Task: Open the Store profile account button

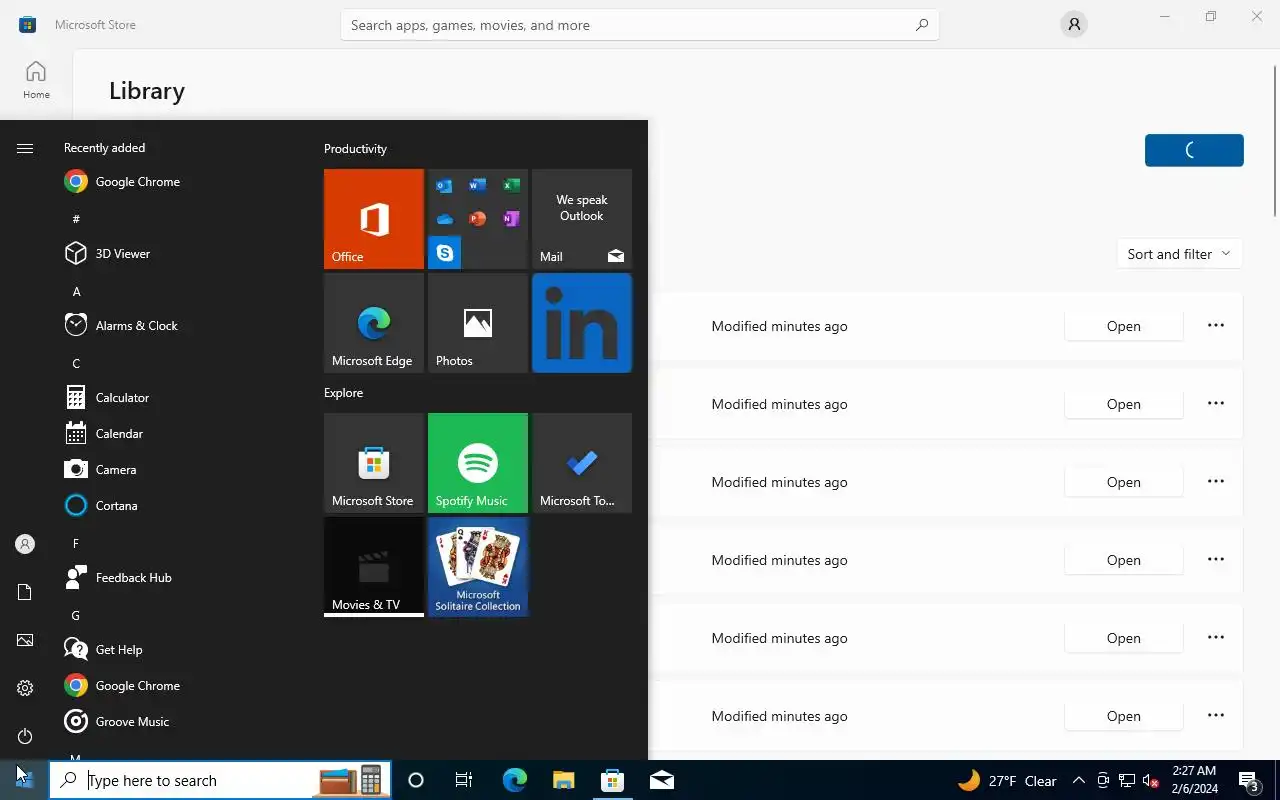Action: tap(1074, 25)
